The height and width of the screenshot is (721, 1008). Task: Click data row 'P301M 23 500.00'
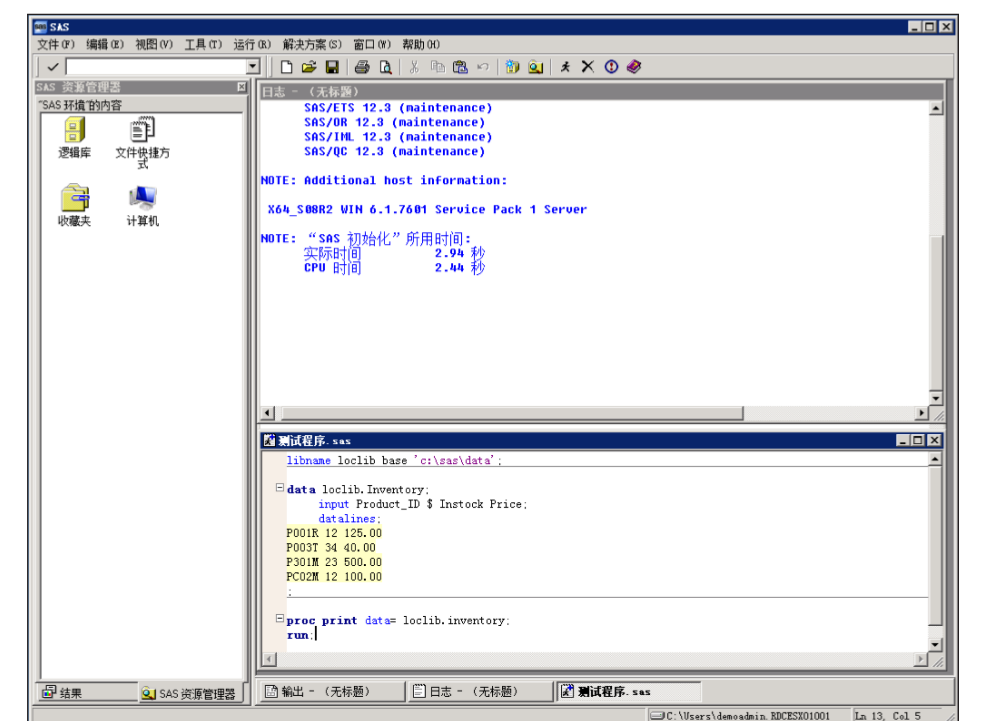334,562
